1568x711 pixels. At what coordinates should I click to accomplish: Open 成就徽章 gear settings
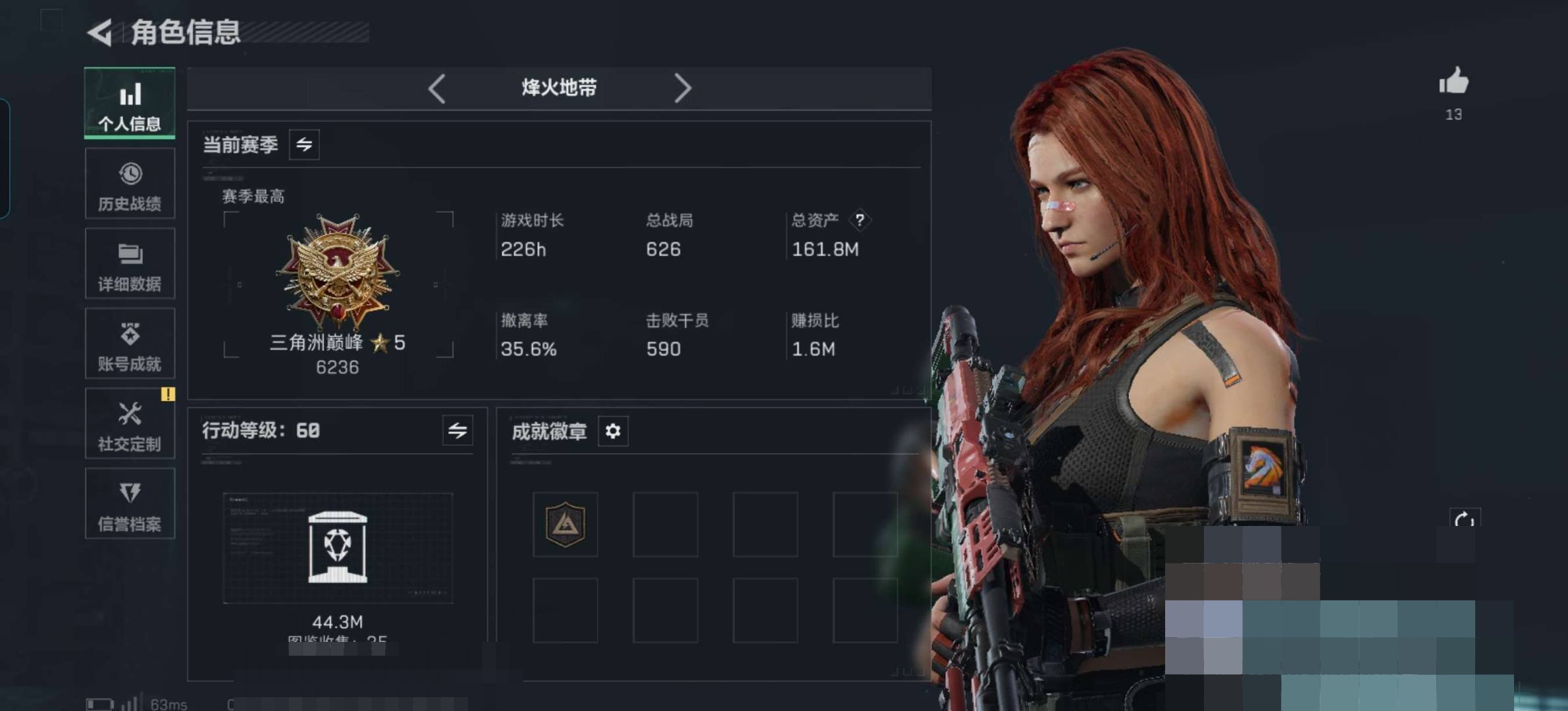point(613,431)
